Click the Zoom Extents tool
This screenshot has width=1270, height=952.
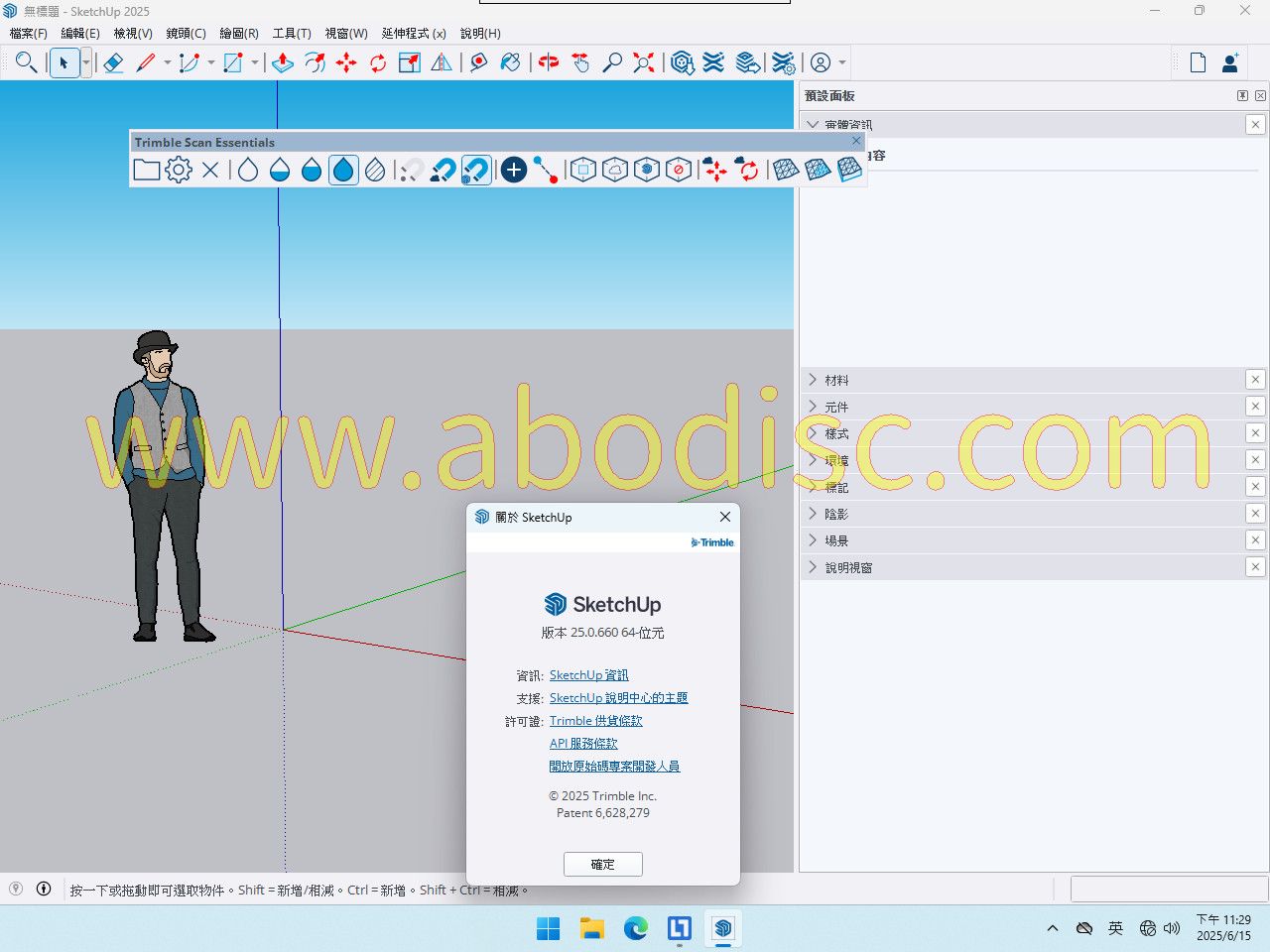[x=644, y=62]
